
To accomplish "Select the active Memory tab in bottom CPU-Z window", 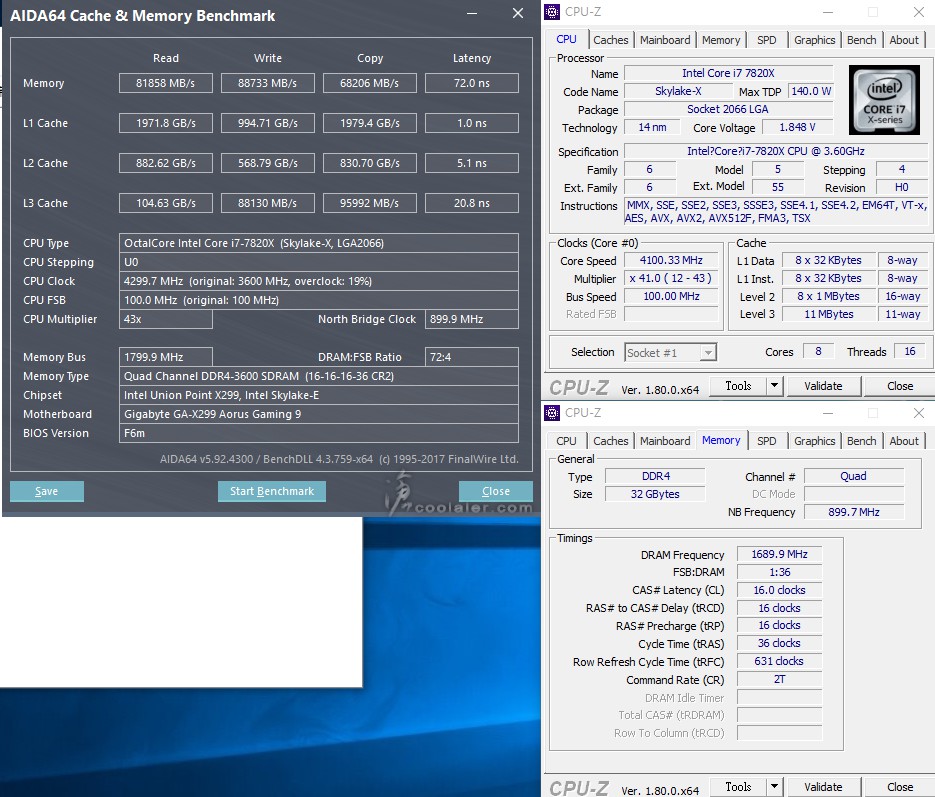I will 721,441.
